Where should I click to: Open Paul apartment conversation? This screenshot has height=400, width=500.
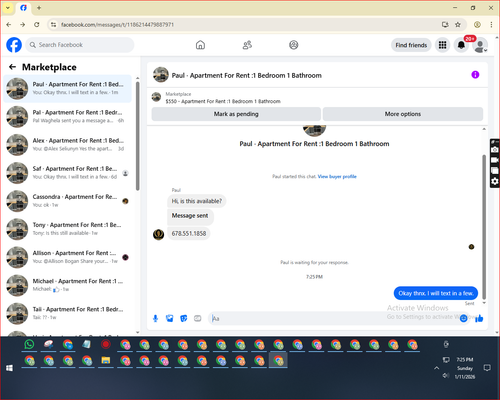point(68,89)
